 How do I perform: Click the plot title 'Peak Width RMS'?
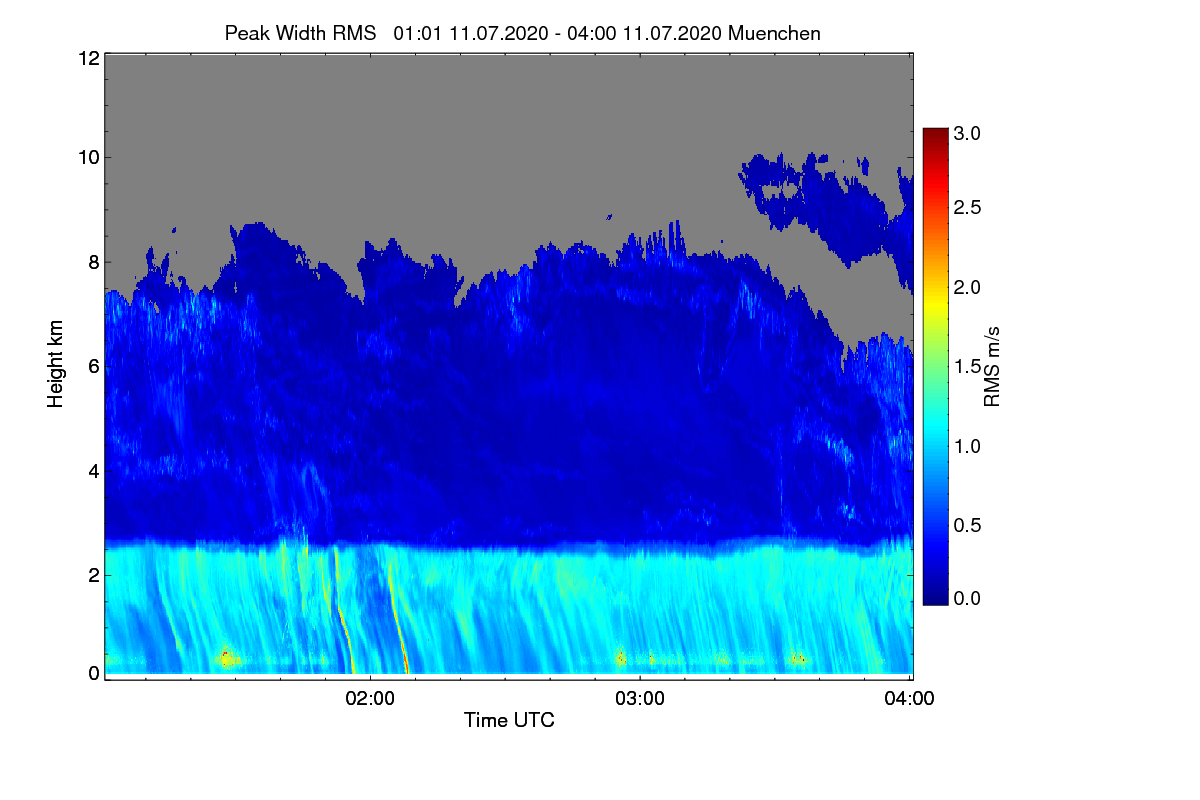300,33
